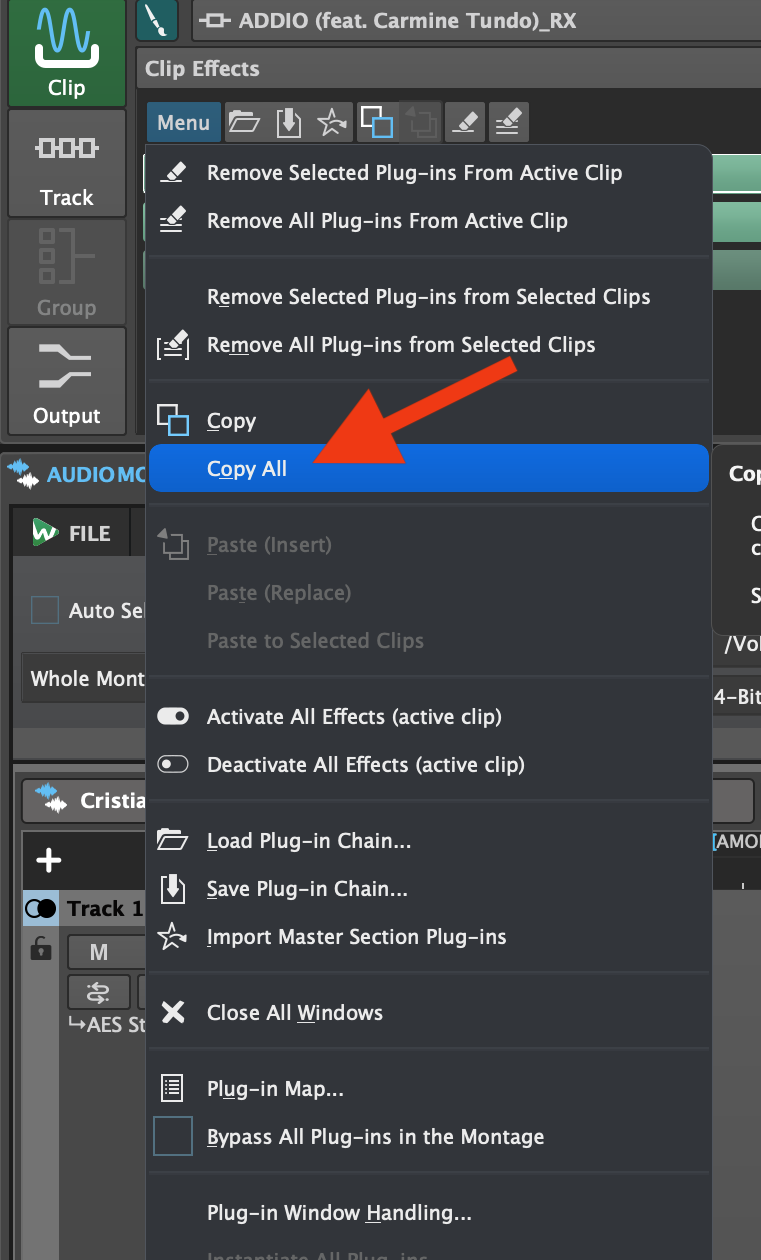
Task: Open the Whole Montage dropdown
Action: click(x=85, y=679)
